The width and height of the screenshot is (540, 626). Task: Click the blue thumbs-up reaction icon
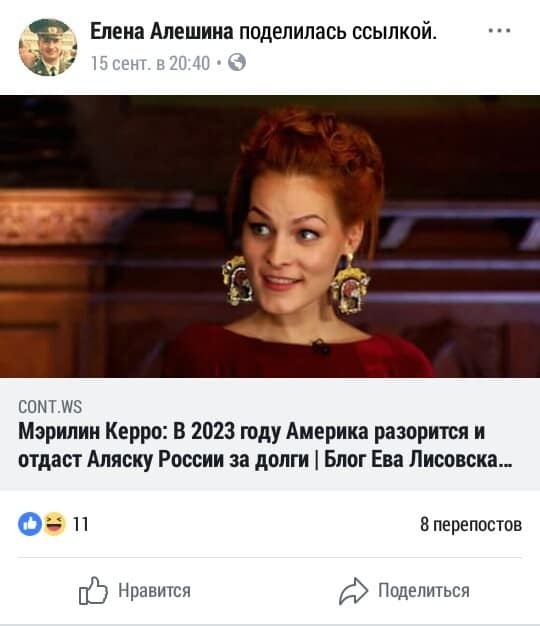coord(30,524)
